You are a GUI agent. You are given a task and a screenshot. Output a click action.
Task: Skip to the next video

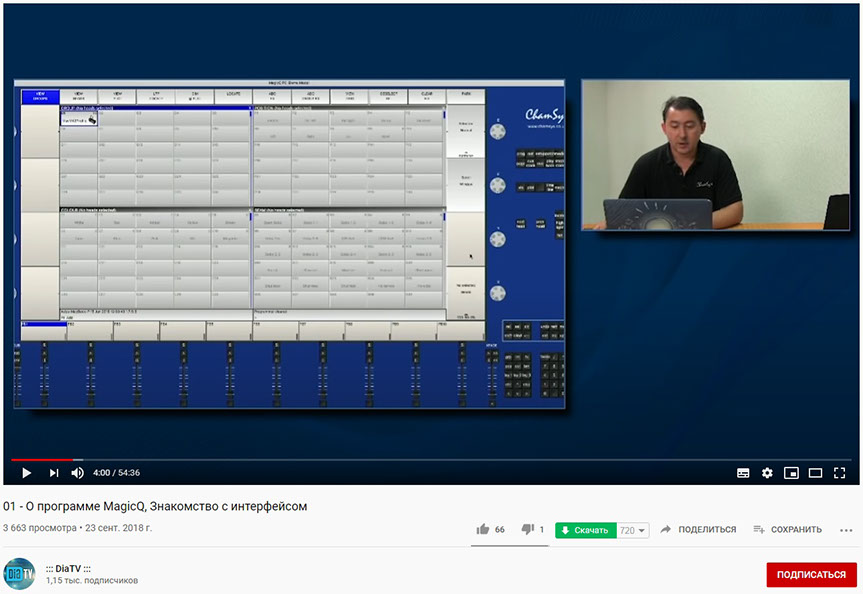coord(54,473)
